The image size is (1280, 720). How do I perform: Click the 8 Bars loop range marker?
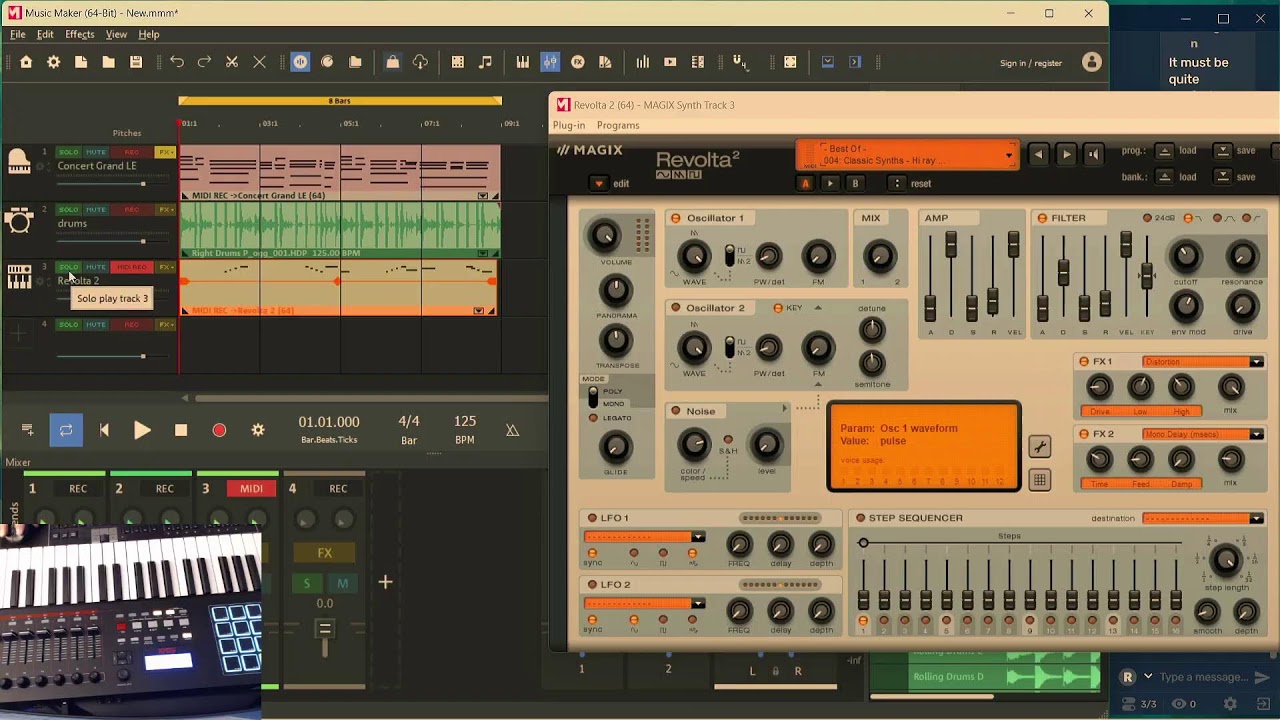click(340, 101)
